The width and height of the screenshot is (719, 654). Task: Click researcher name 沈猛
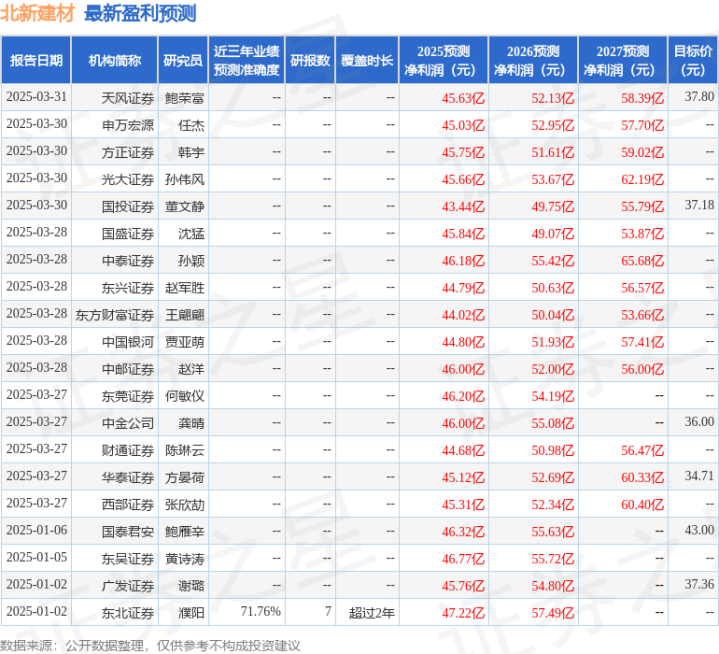191,233
